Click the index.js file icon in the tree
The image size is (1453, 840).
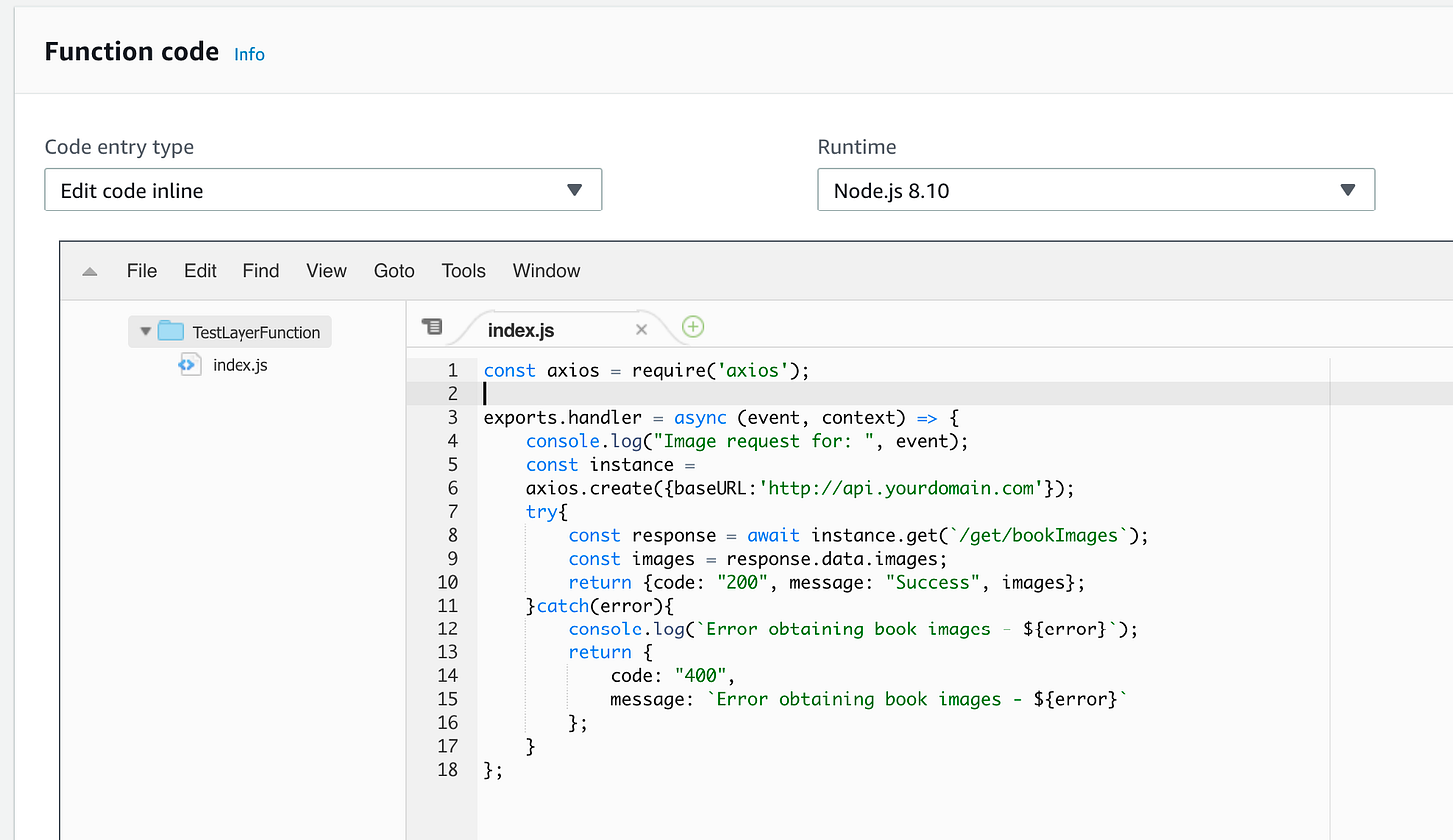pos(189,364)
